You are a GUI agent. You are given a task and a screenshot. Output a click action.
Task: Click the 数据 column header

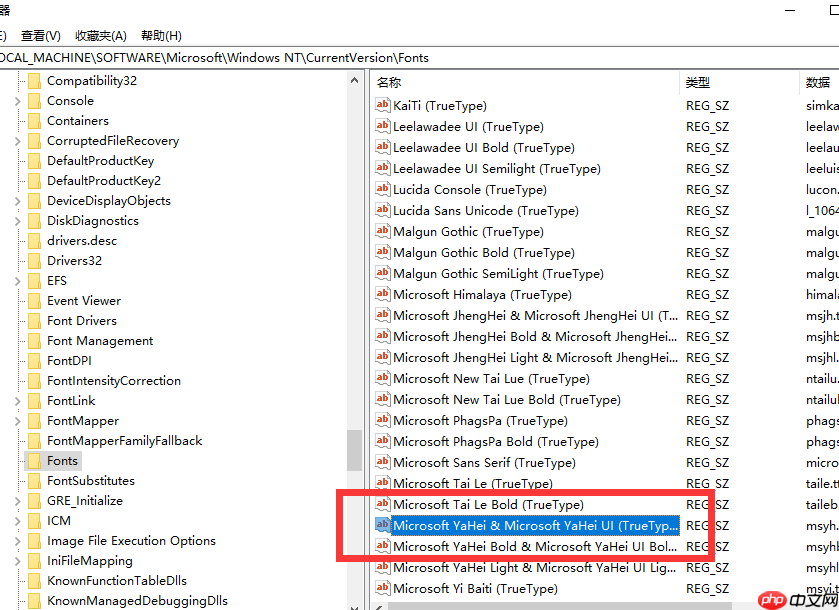click(x=819, y=82)
